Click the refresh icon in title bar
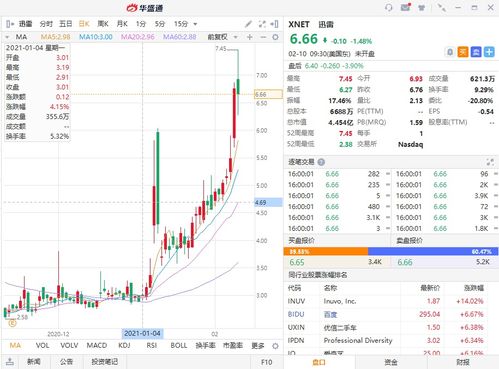The image size is (499, 369). click(x=389, y=7)
